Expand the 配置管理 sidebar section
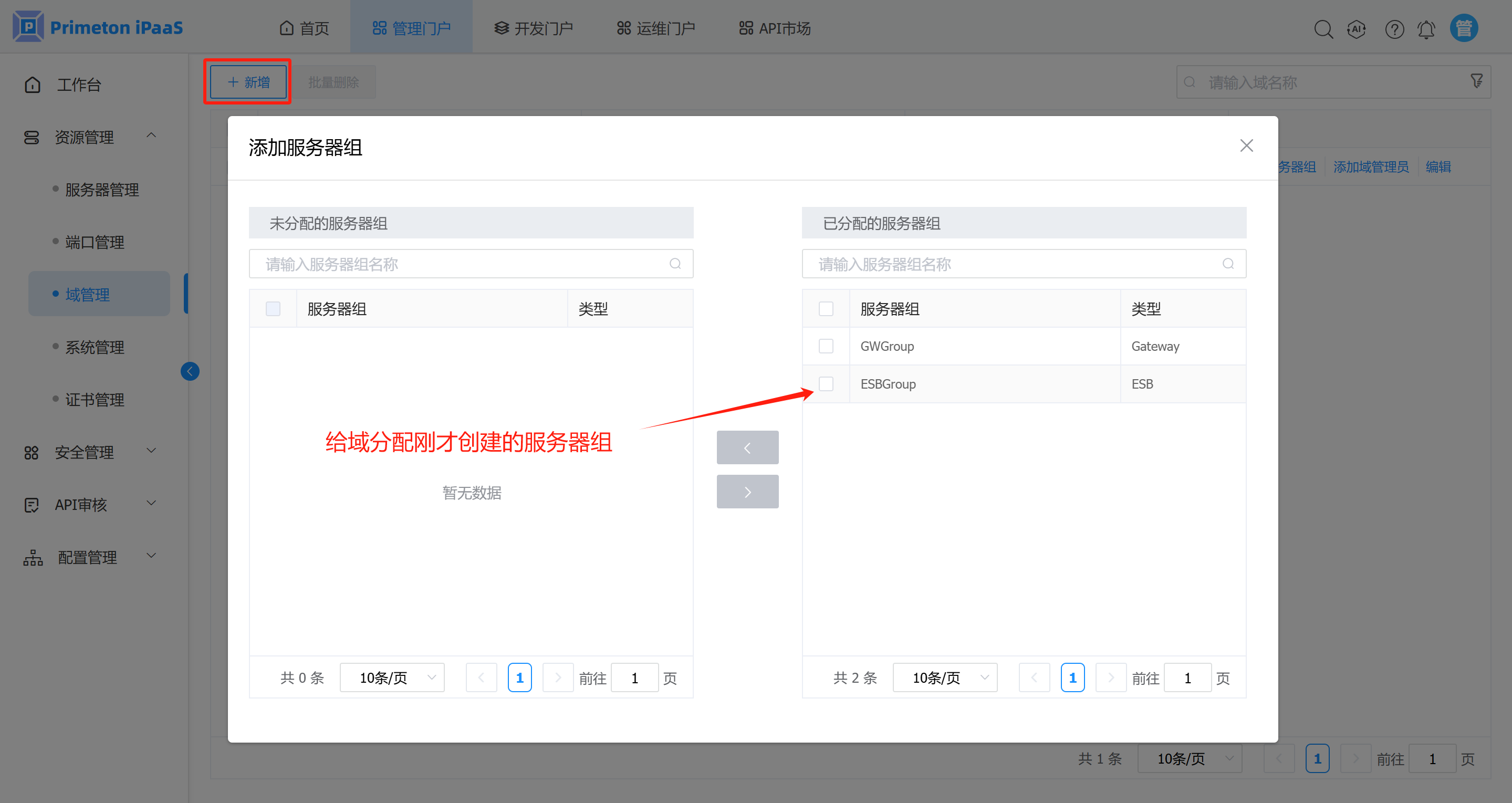Screen dimensions: 1512x803 [x=88, y=557]
